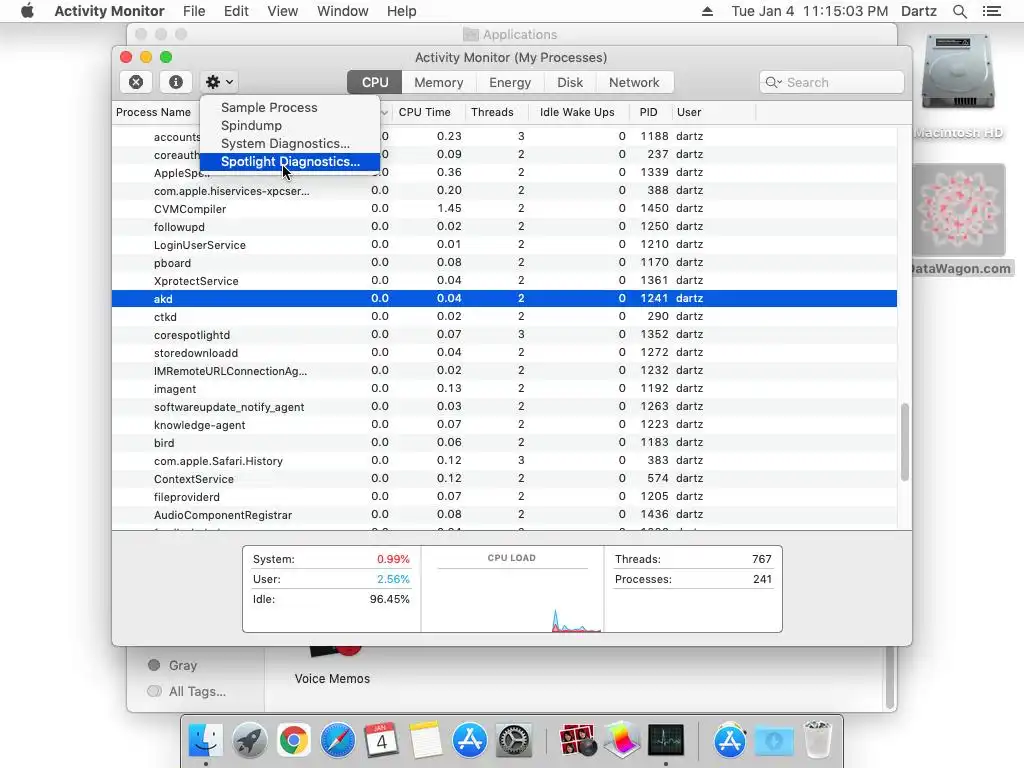
Task: Select the highlighted akd process row
Action: coord(504,298)
